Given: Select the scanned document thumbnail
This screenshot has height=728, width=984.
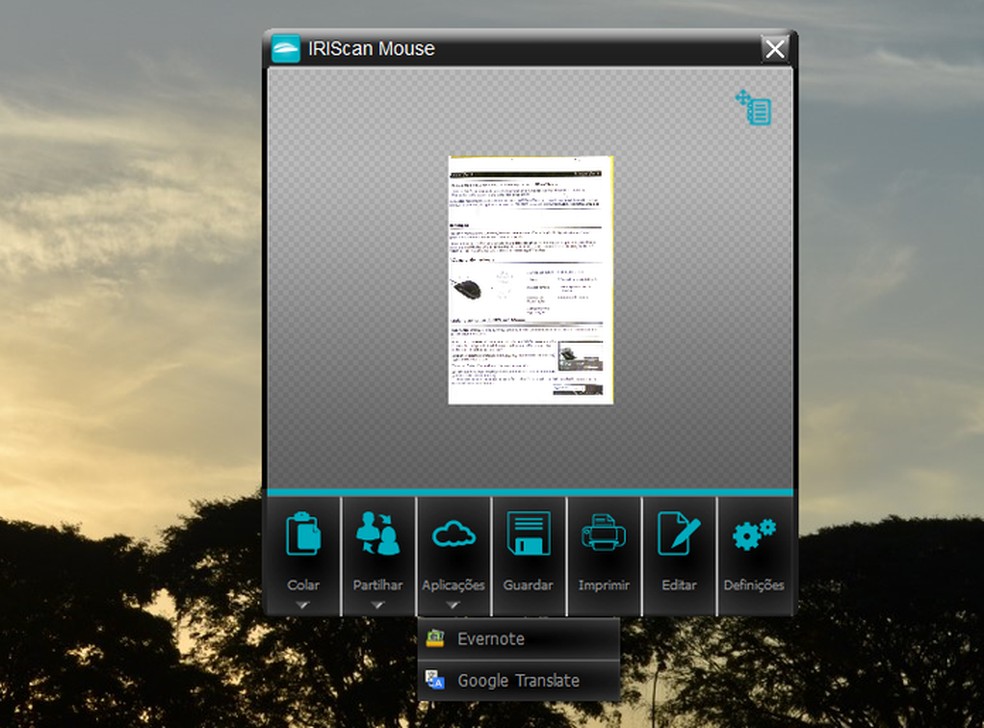Looking at the screenshot, I should click(x=531, y=280).
